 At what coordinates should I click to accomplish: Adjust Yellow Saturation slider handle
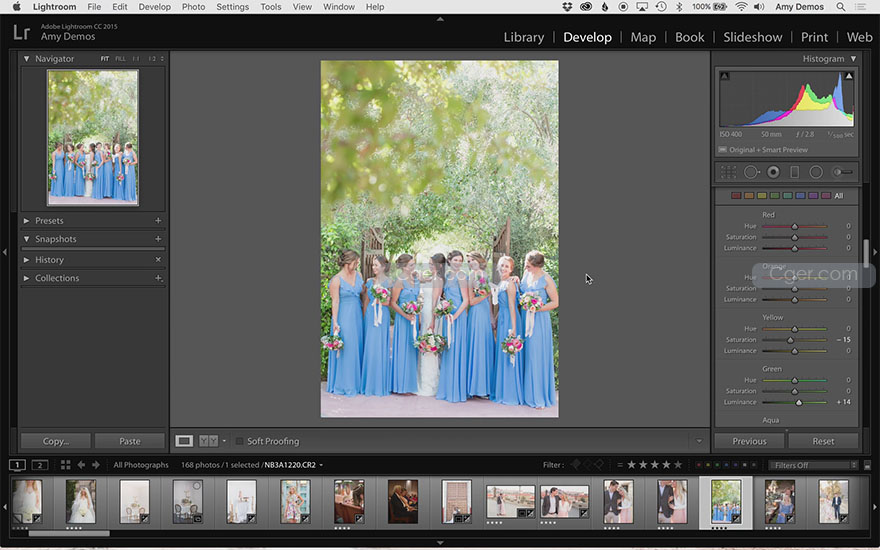tap(790, 340)
